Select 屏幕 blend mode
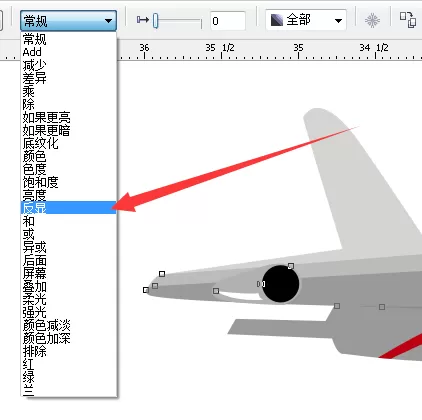Viewport: 422px width, 420px height. click(x=69, y=273)
